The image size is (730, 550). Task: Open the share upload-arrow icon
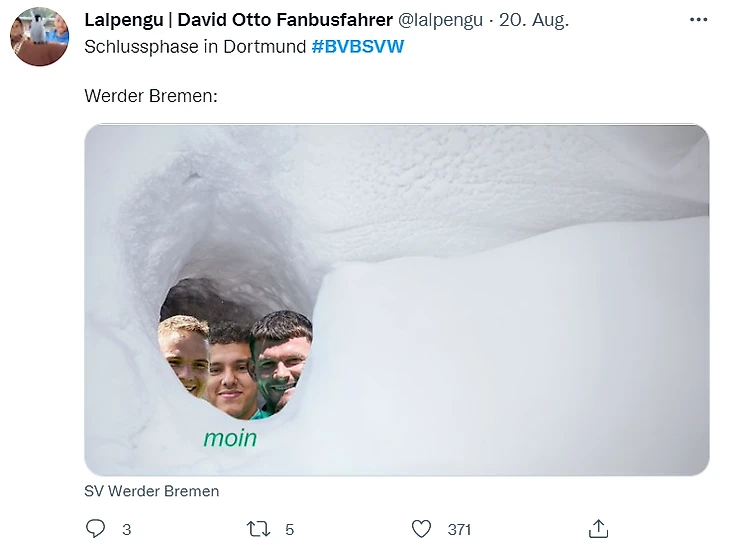click(598, 529)
